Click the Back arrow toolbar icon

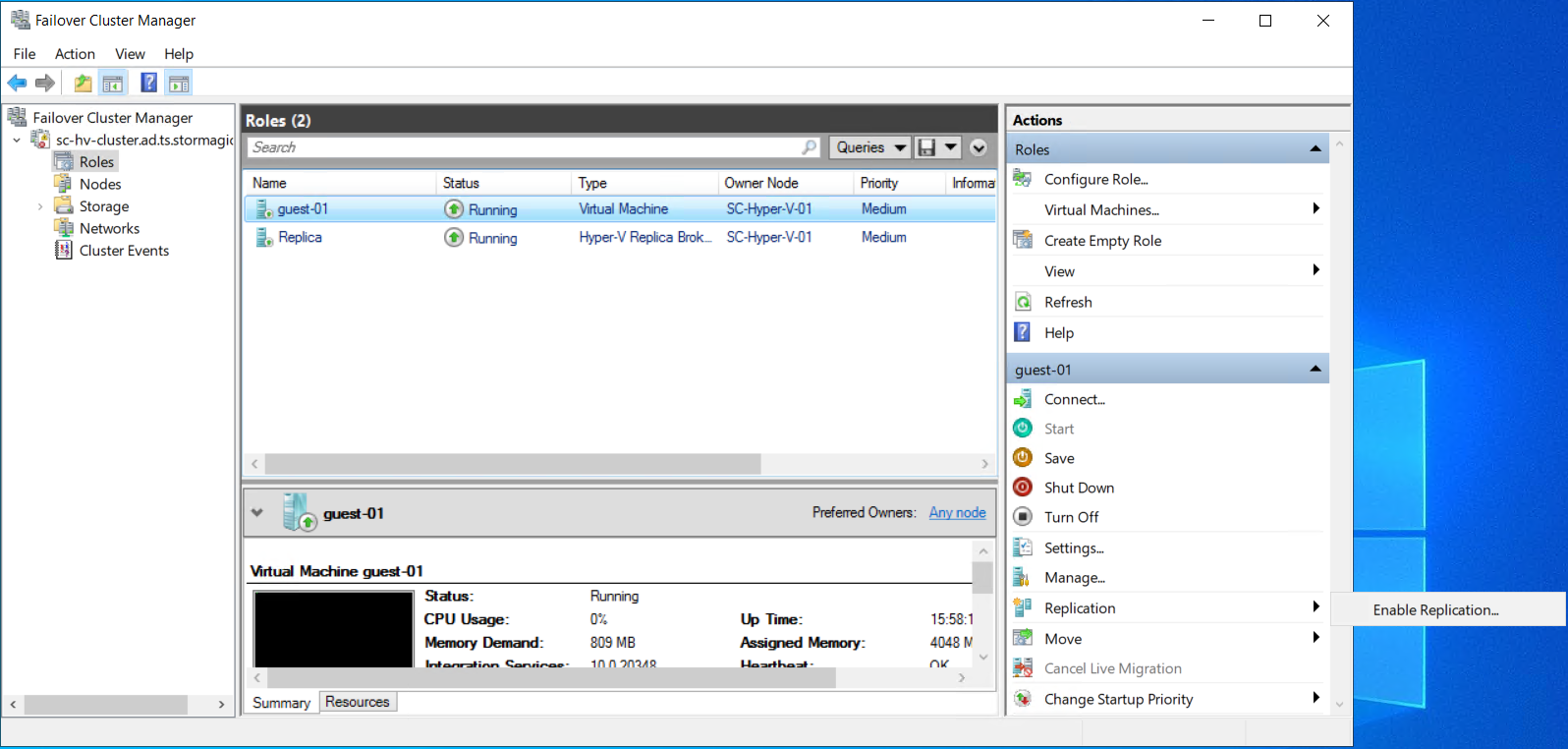[18, 84]
